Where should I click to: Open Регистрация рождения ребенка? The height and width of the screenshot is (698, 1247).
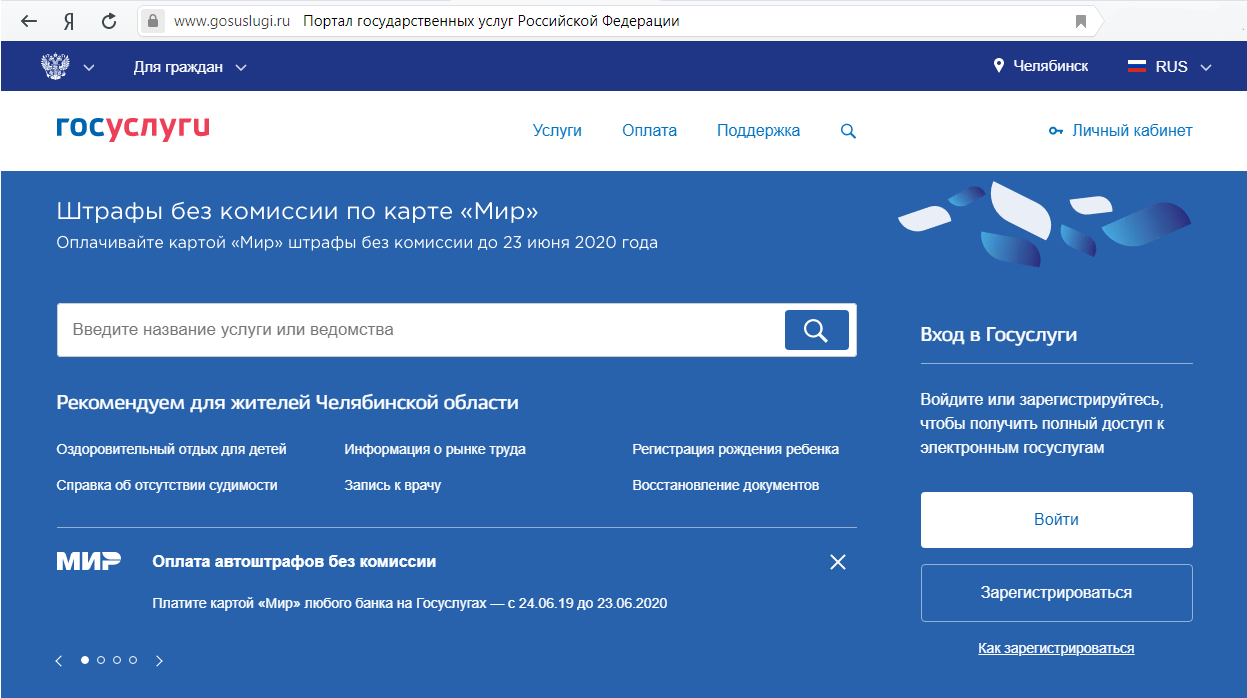[735, 450]
